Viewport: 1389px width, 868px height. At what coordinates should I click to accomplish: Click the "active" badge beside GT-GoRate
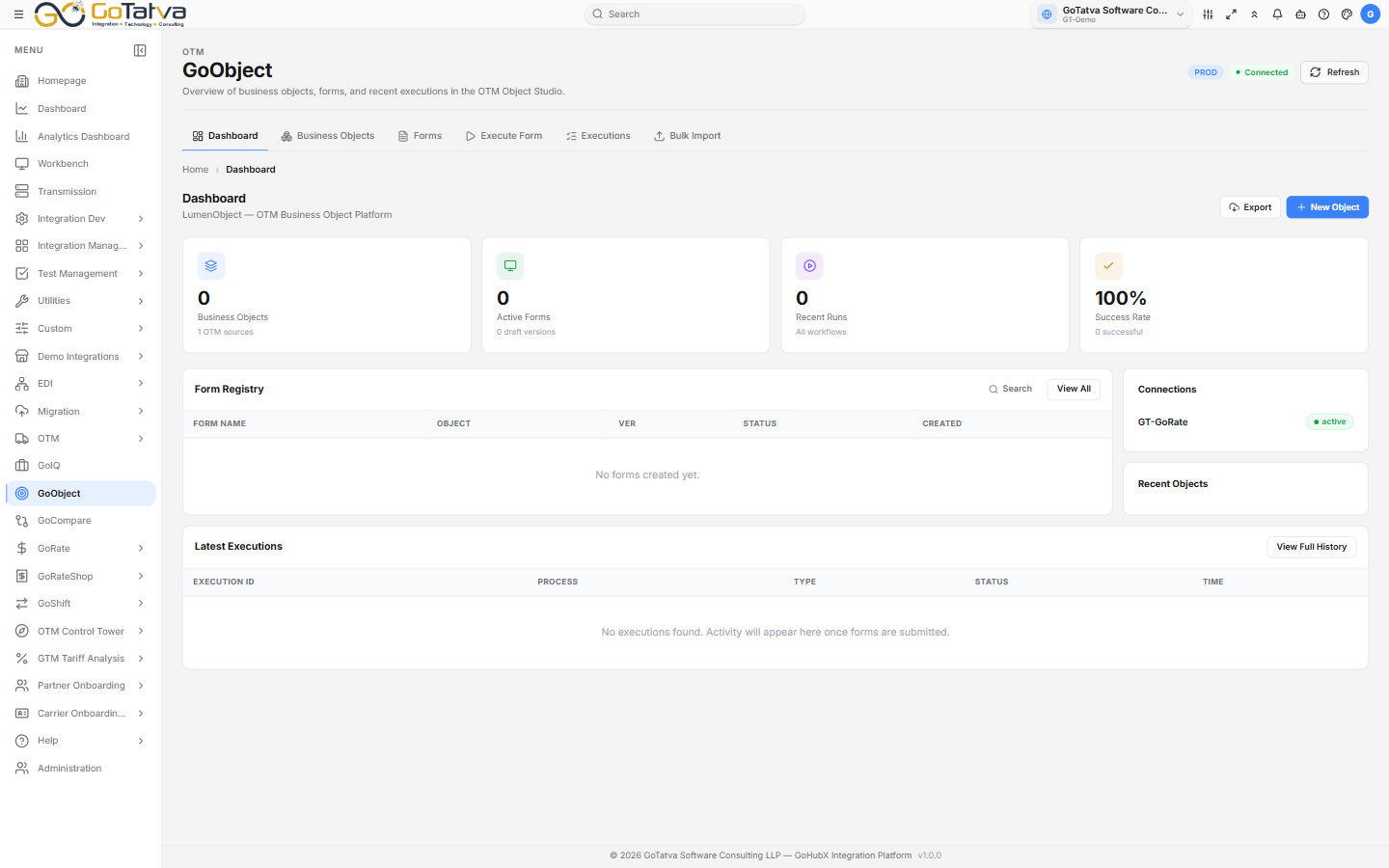[x=1330, y=421]
